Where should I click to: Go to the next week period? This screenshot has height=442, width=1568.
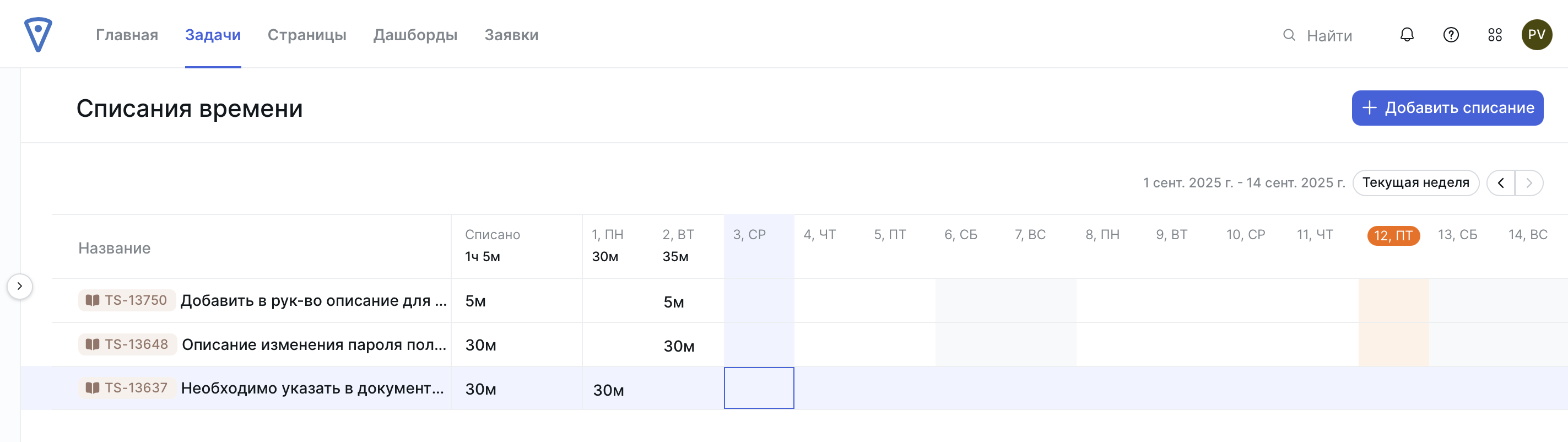pyautogui.click(x=1529, y=182)
